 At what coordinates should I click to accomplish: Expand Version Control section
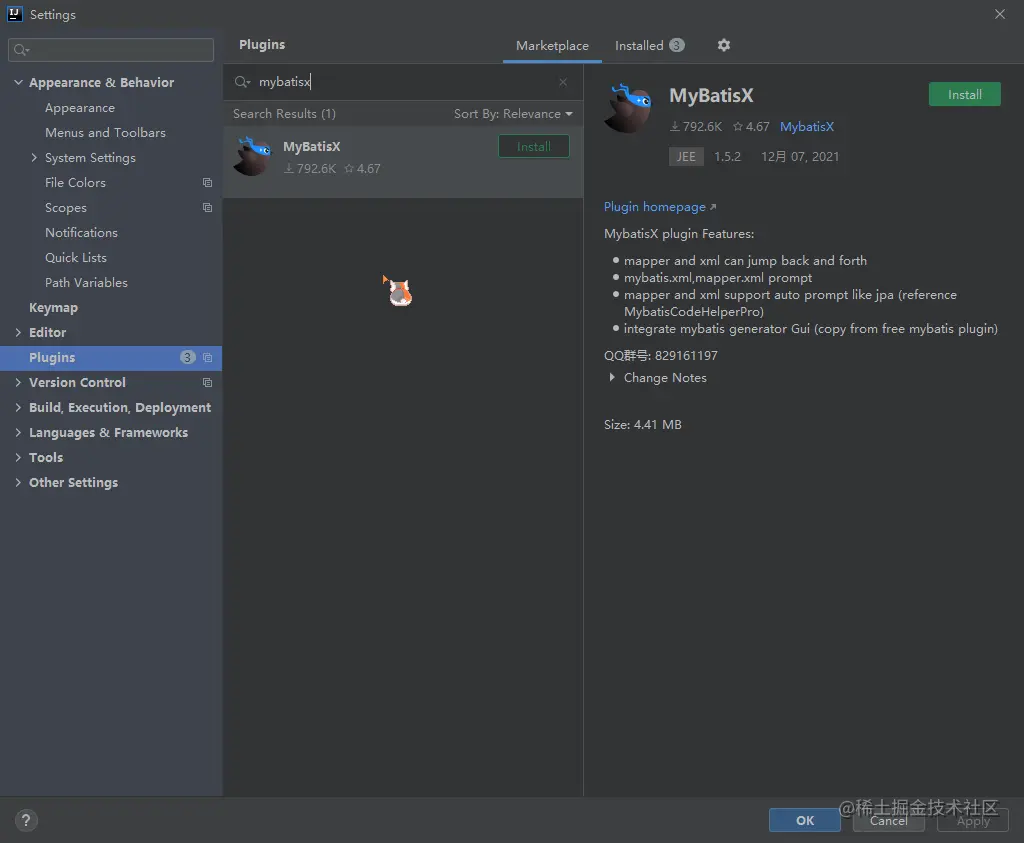18,383
